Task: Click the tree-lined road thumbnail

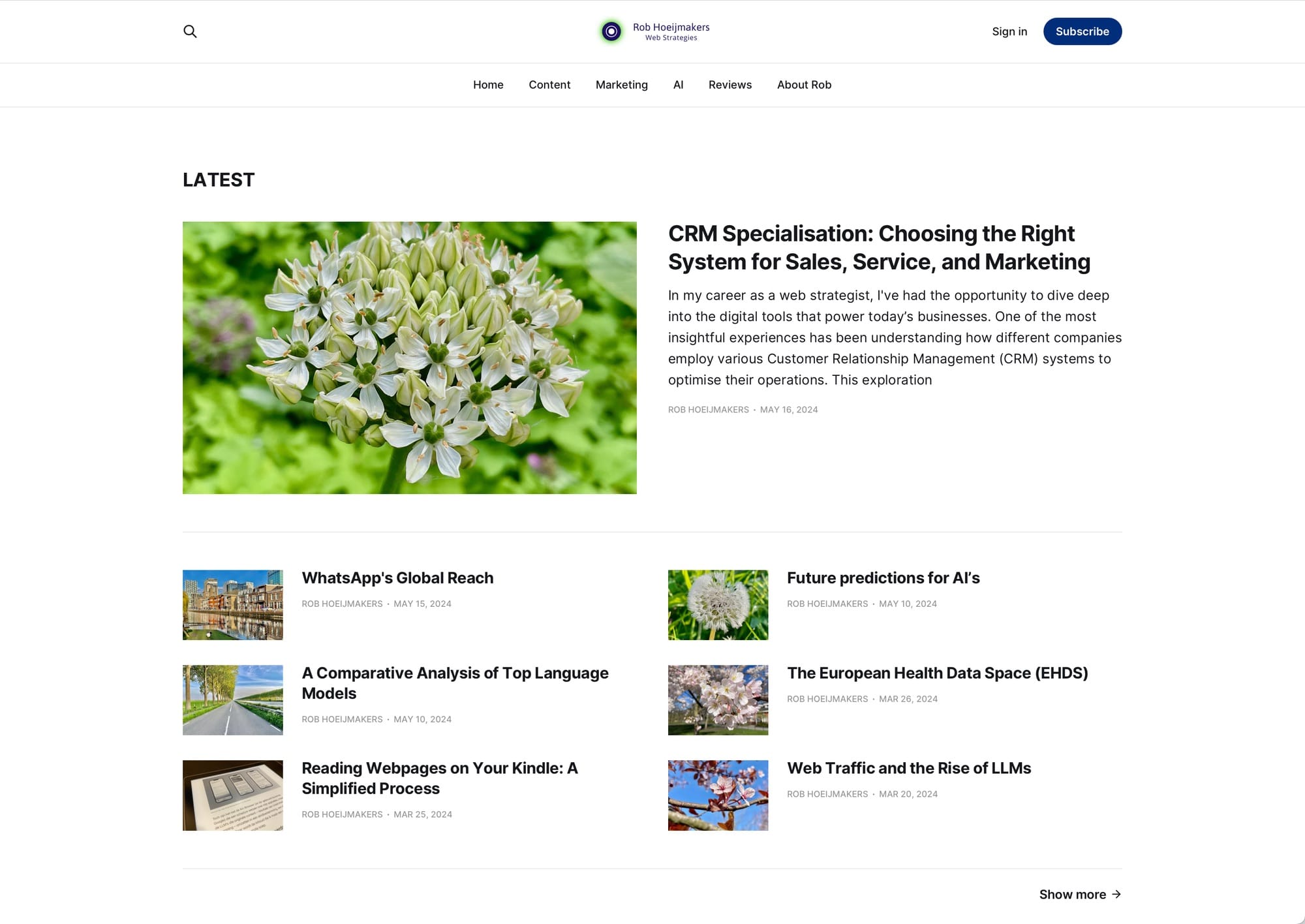Action: point(233,700)
